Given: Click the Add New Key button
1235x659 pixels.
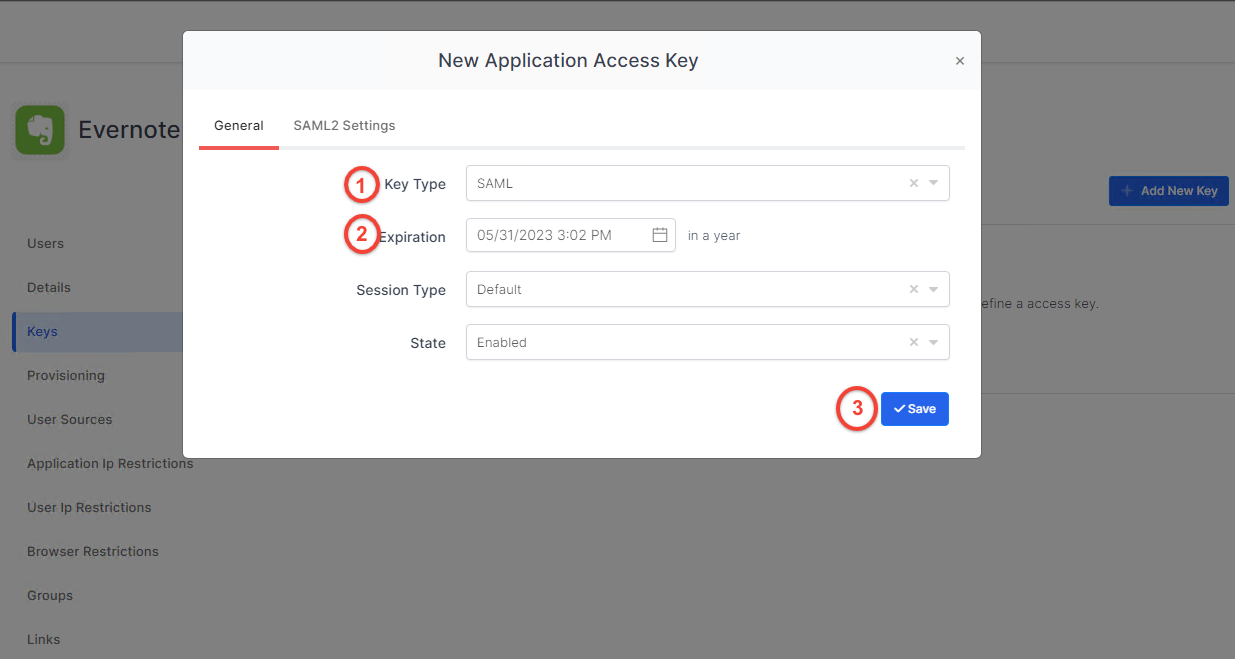Looking at the screenshot, I should (x=1168, y=191).
